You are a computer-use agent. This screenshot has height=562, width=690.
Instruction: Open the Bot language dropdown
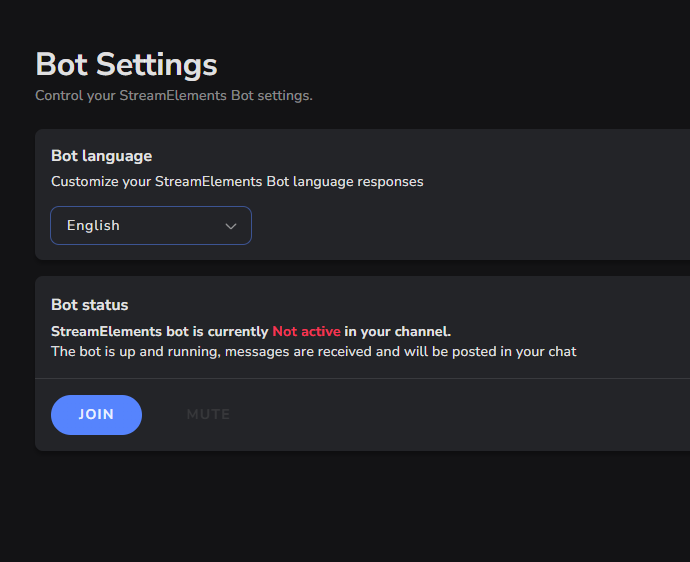coord(151,225)
